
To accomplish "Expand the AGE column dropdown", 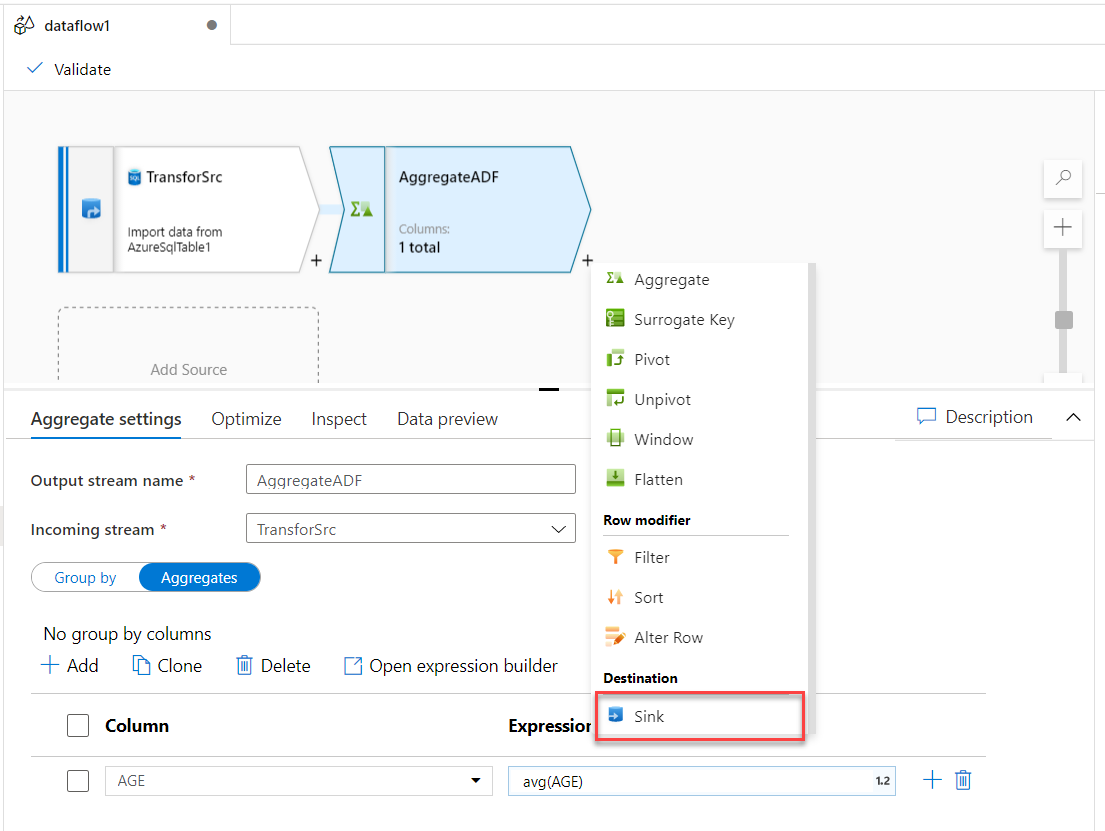I will (x=473, y=781).
